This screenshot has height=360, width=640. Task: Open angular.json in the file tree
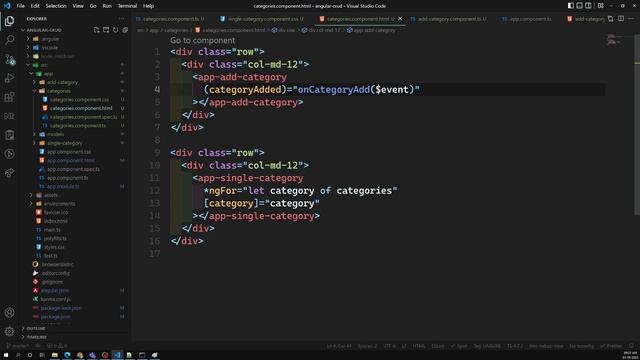tap(55, 291)
